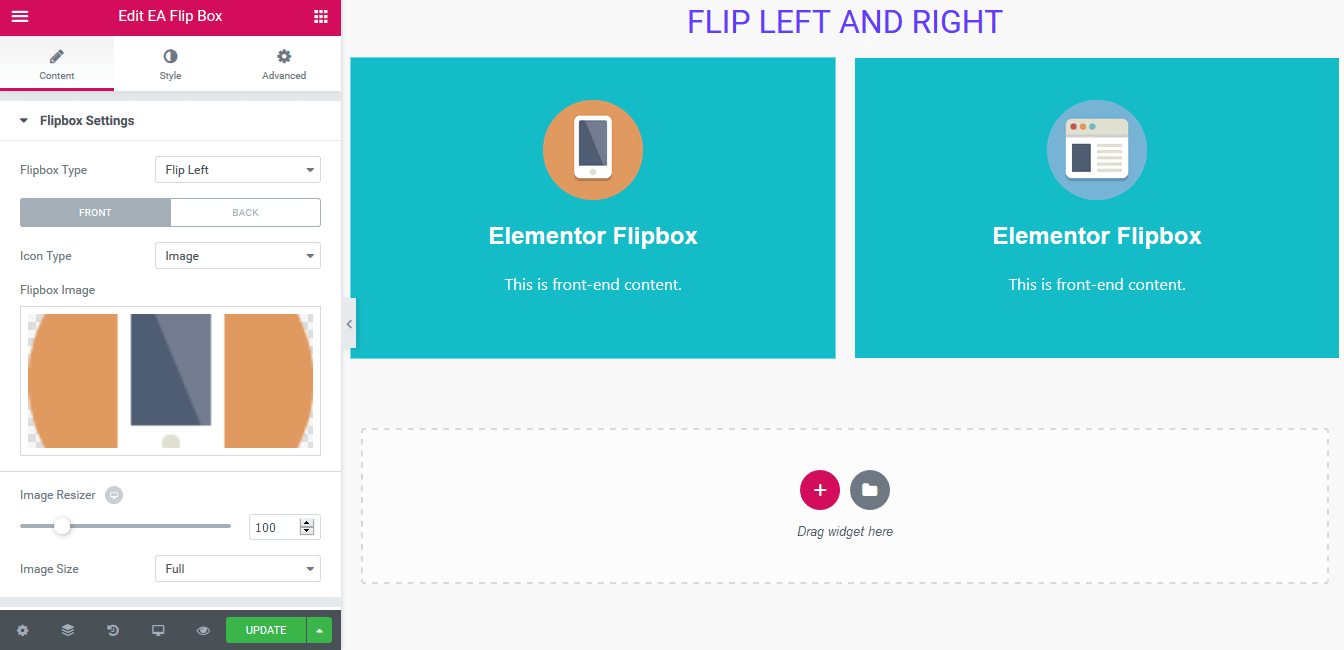Image resolution: width=1344 pixels, height=650 pixels.
Task: Open the Flipbox Type dropdown
Action: tap(237, 169)
